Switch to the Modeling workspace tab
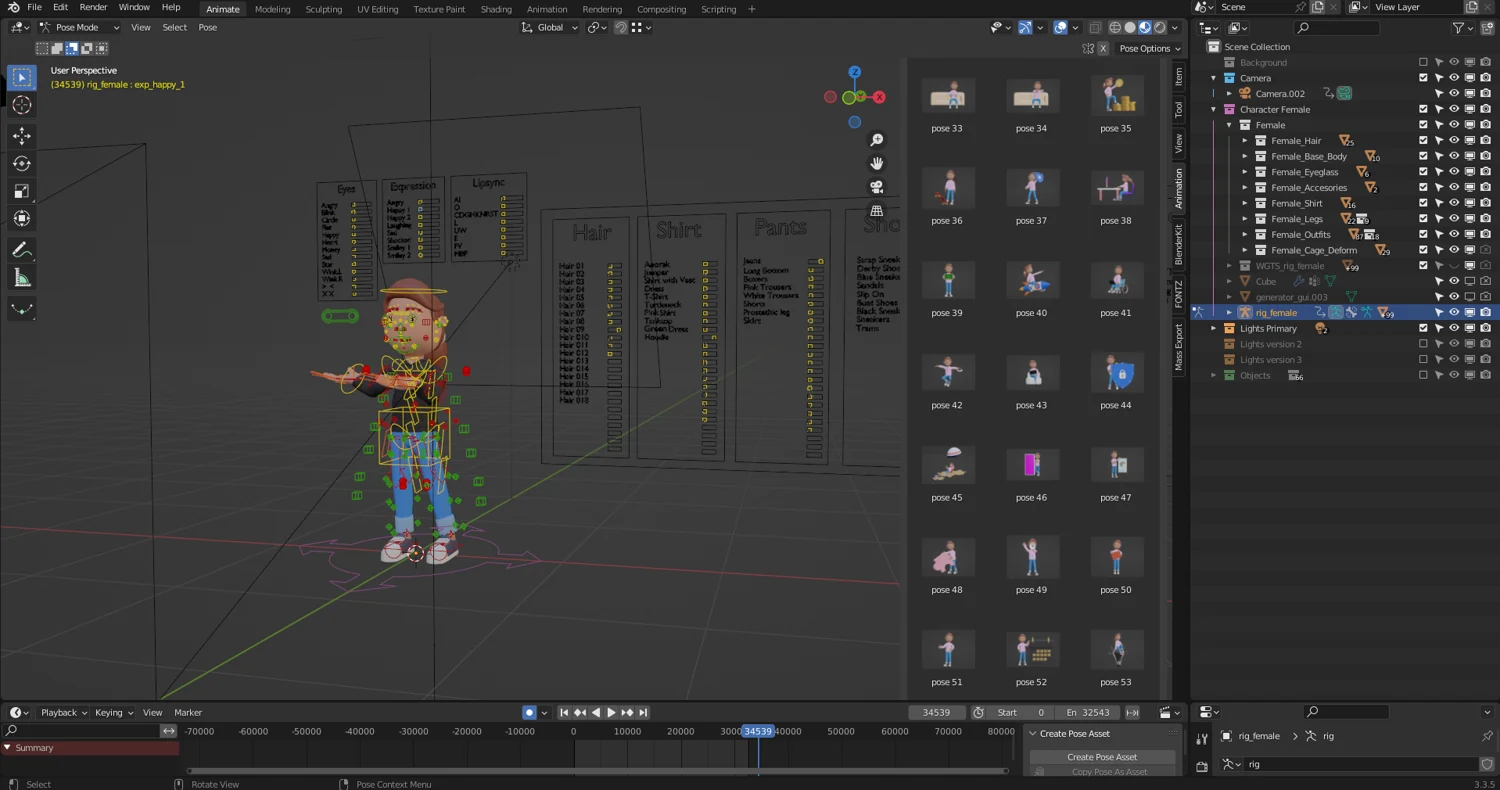 click(x=272, y=9)
